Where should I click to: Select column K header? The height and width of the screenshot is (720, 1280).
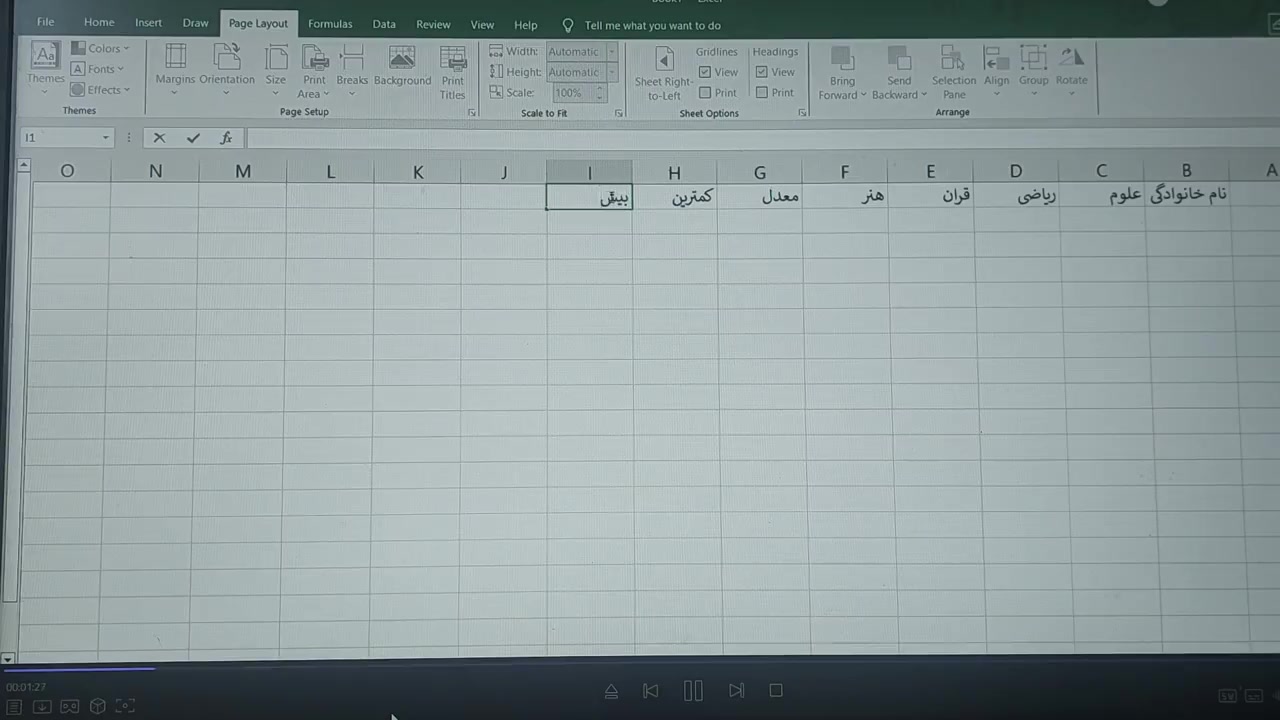(418, 172)
